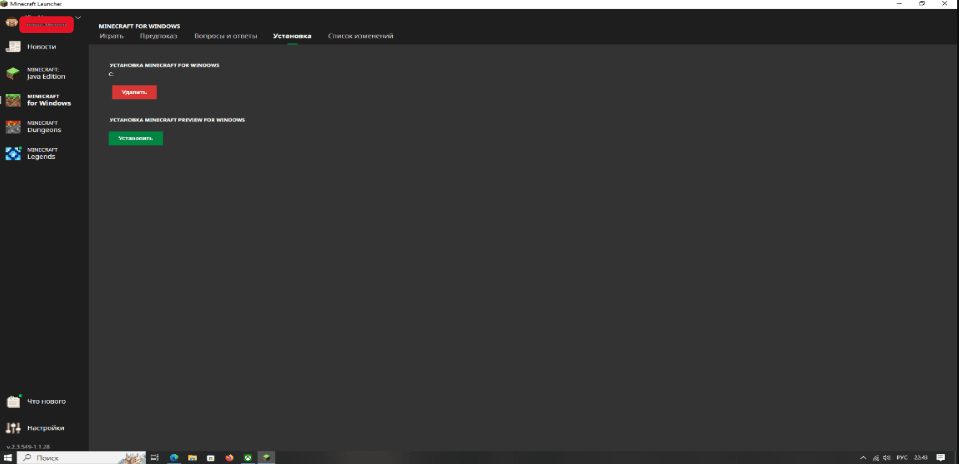
Task: Open the Список изменений tab
Action: coord(360,36)
